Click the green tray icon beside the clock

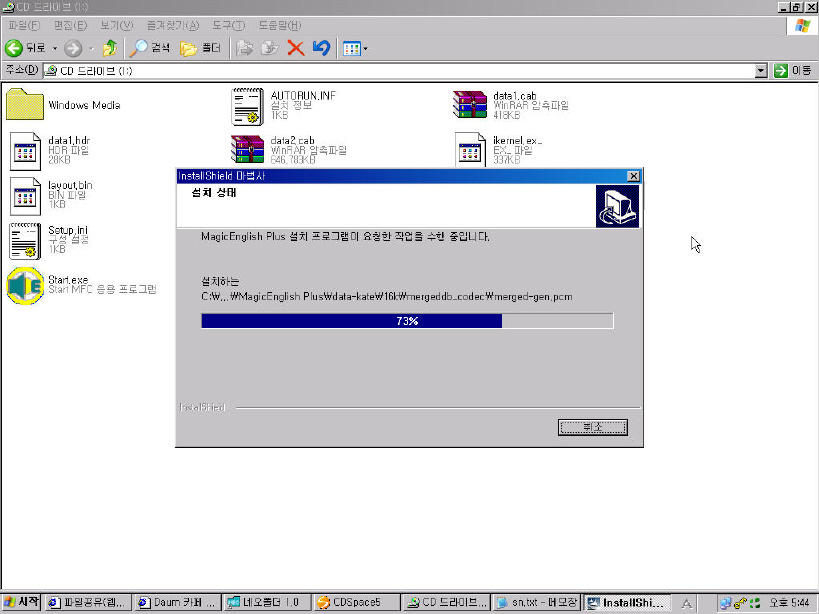(755, 603)
